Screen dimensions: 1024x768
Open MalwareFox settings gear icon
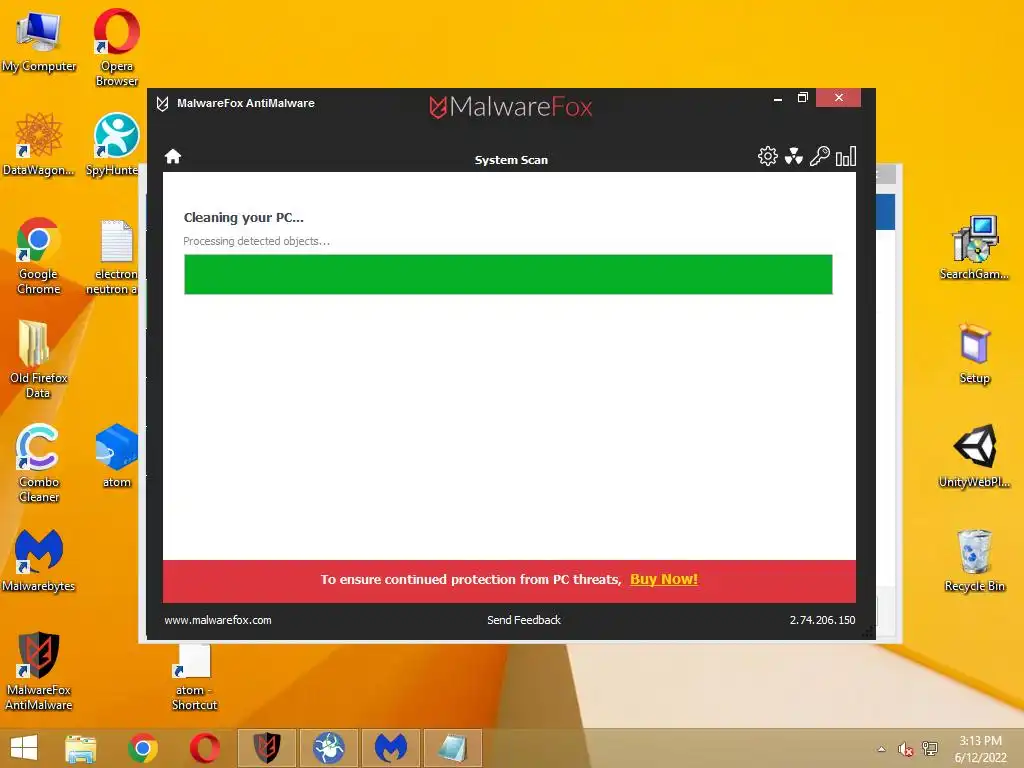tap(767, 156)
